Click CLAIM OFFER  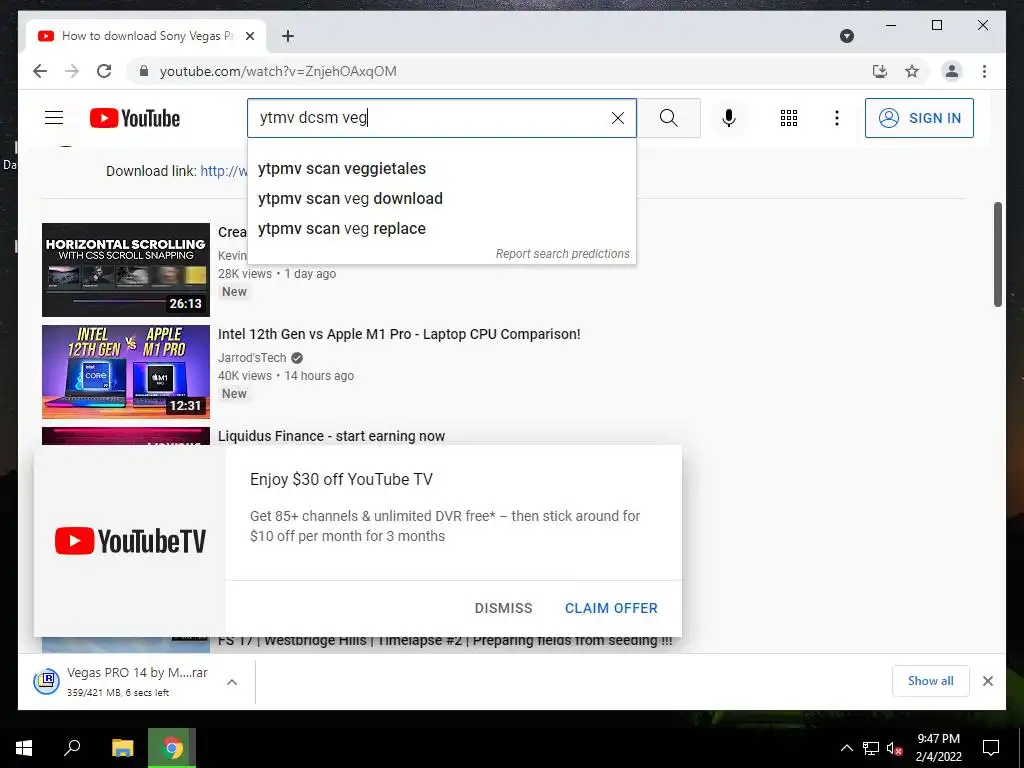click(611, 608)
